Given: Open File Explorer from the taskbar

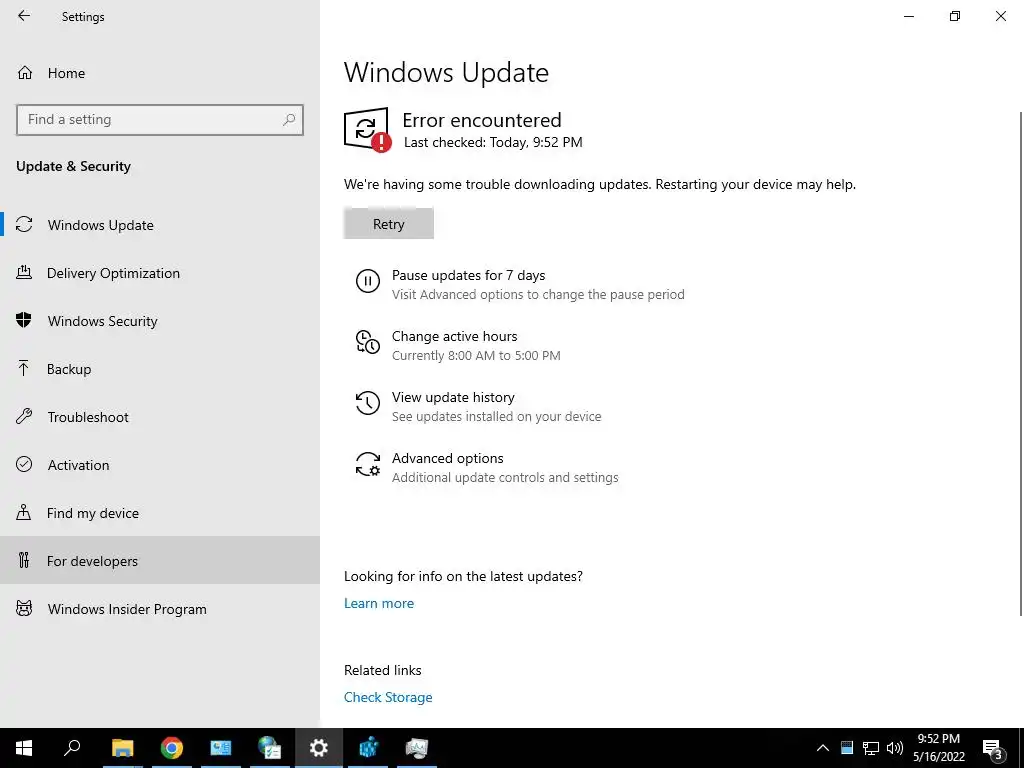Looking at the screenshot, I should tap(122, 748).
